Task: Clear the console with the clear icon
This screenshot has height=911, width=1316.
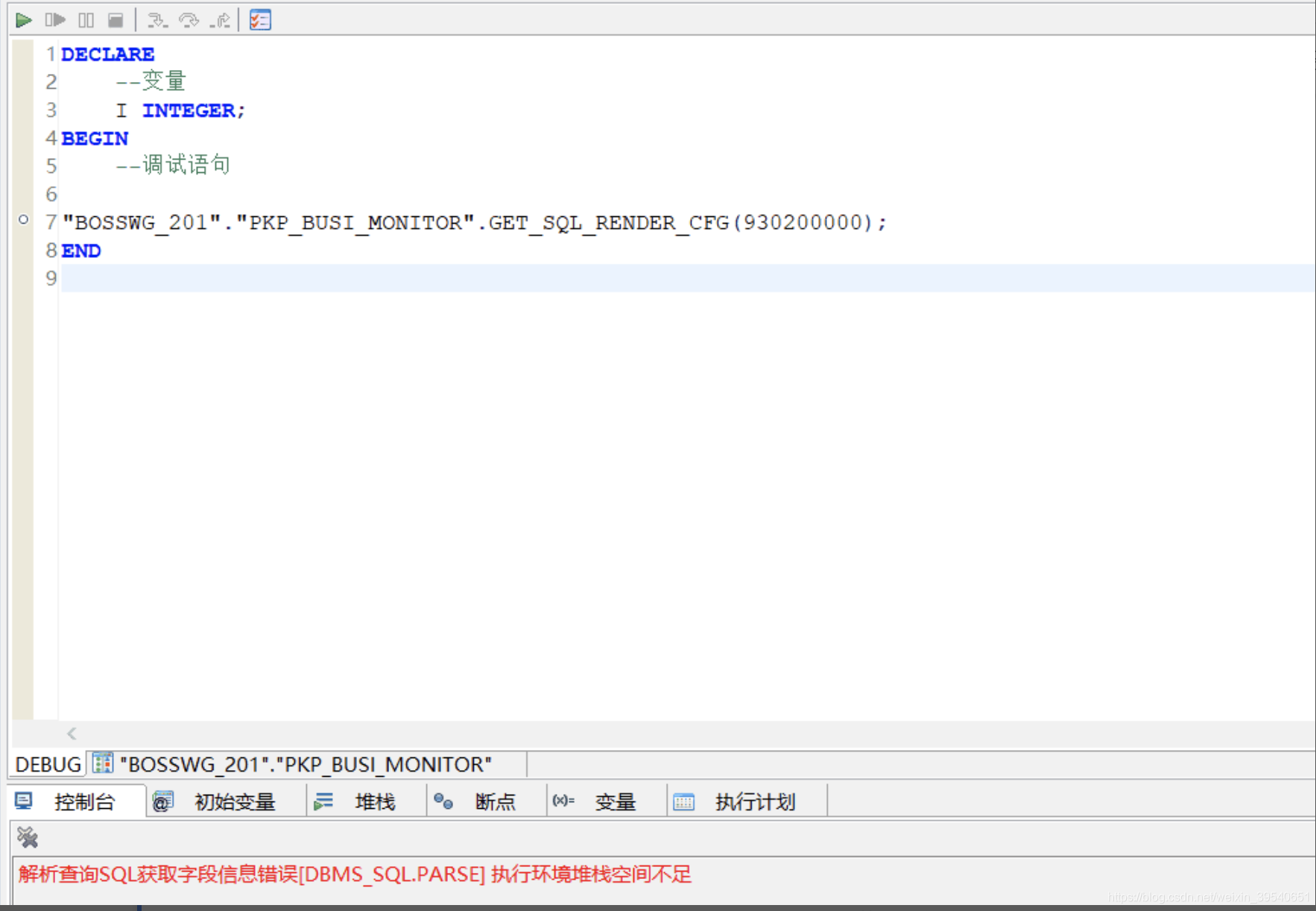Action: (28, 838)
